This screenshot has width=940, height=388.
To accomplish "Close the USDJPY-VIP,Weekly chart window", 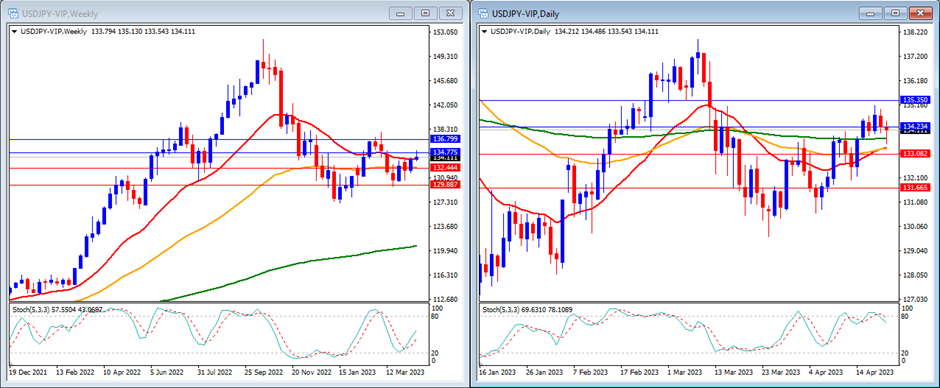I will pyautogui.click(x=451, y=13).
